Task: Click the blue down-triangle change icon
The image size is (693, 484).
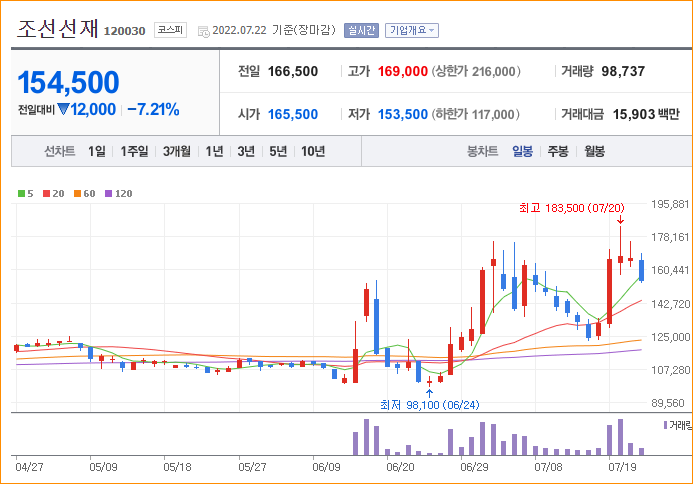Action: [63, 109]
